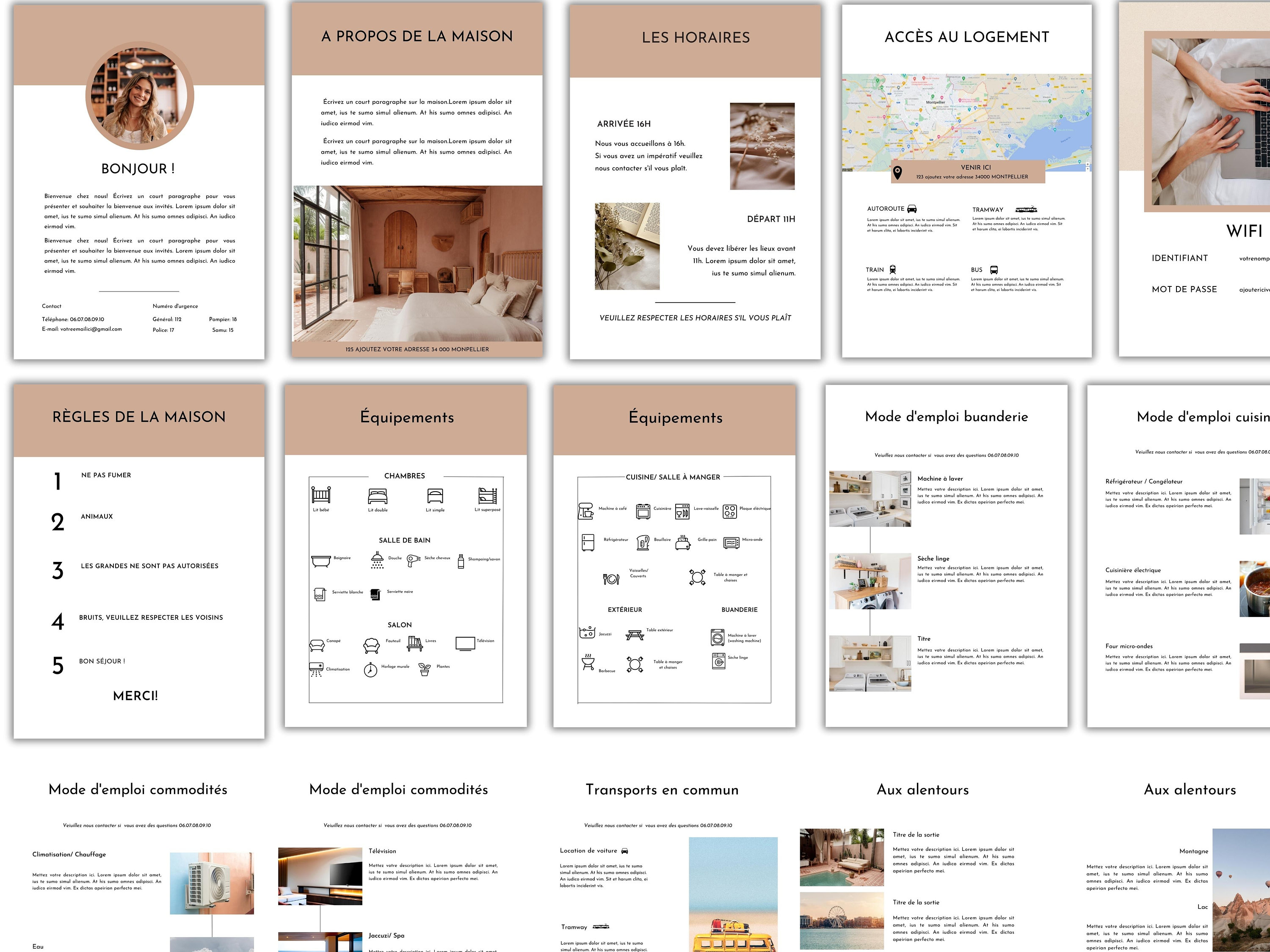The image size is (1270, 952).
Task: Select the VEUILLEZ RESPECTER LES HORAIRES notice
Action: point(695,318)
